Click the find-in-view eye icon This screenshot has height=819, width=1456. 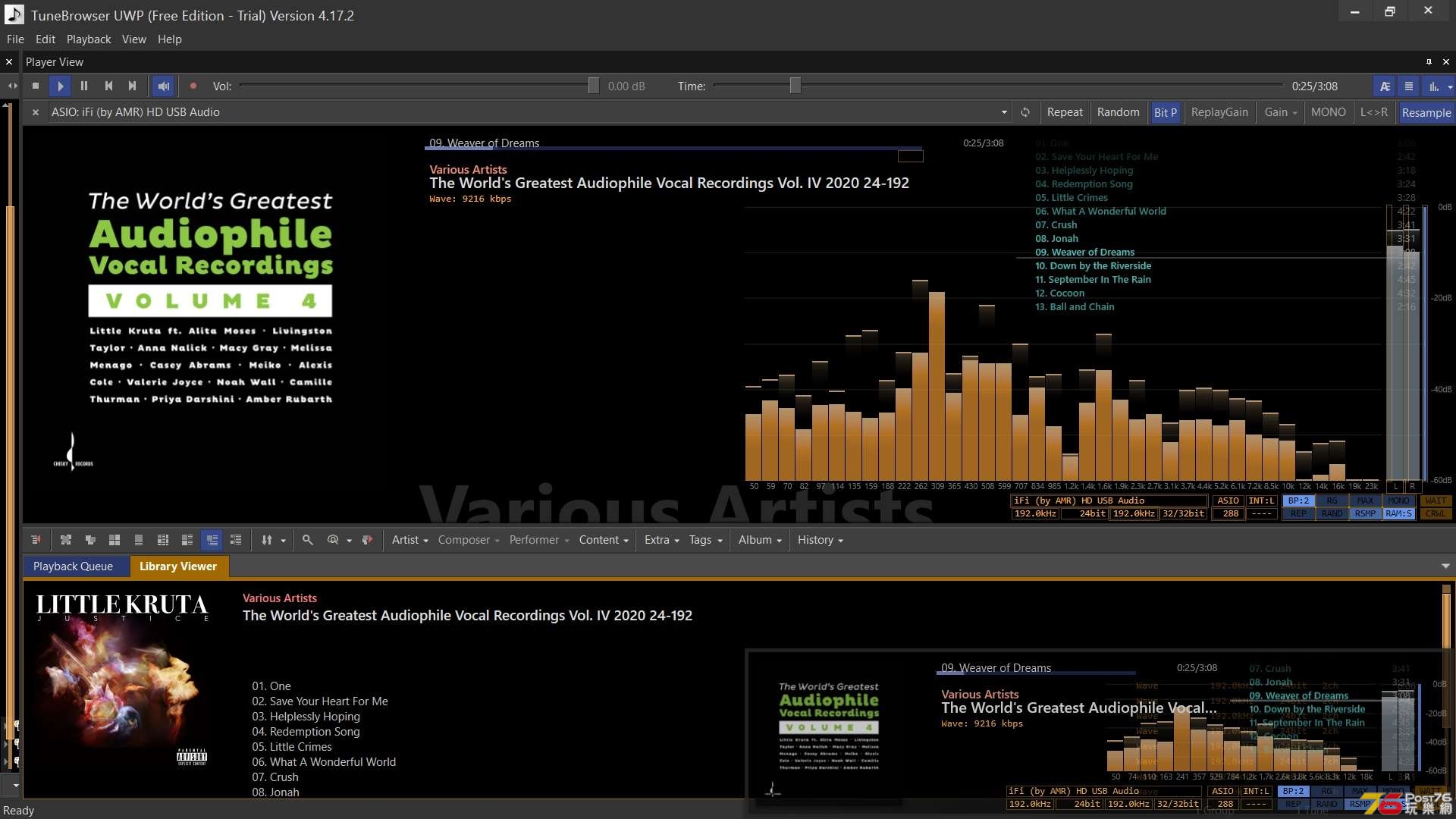point(332,540)
